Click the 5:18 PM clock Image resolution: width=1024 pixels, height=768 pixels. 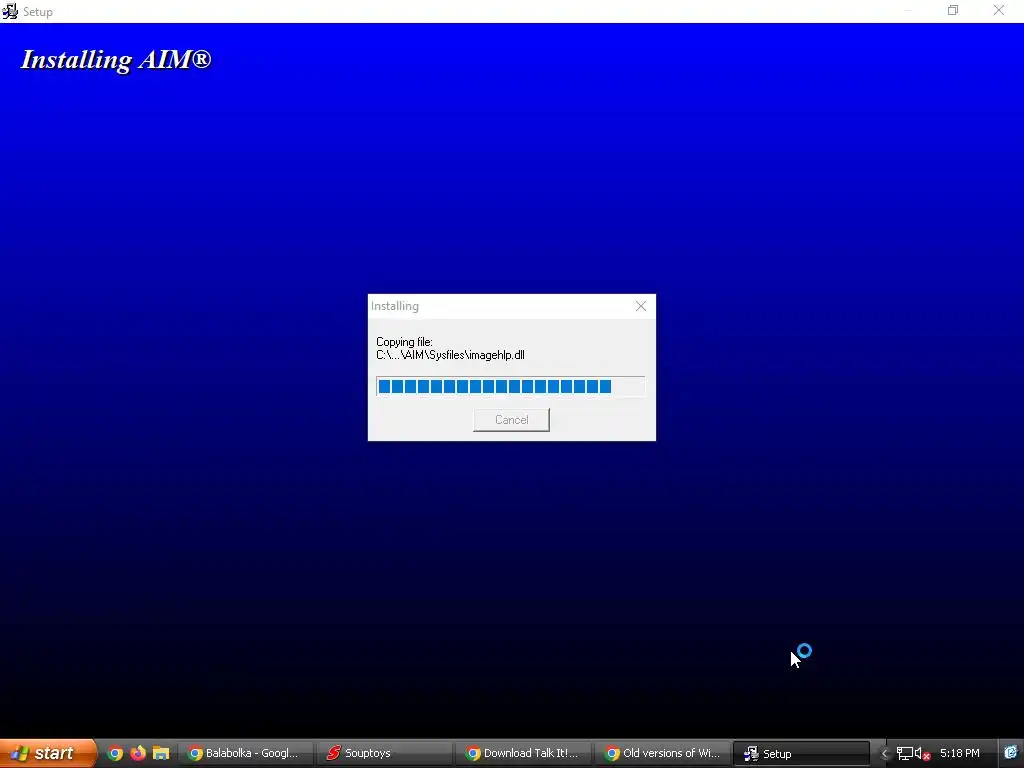click(x=959, y=753)
